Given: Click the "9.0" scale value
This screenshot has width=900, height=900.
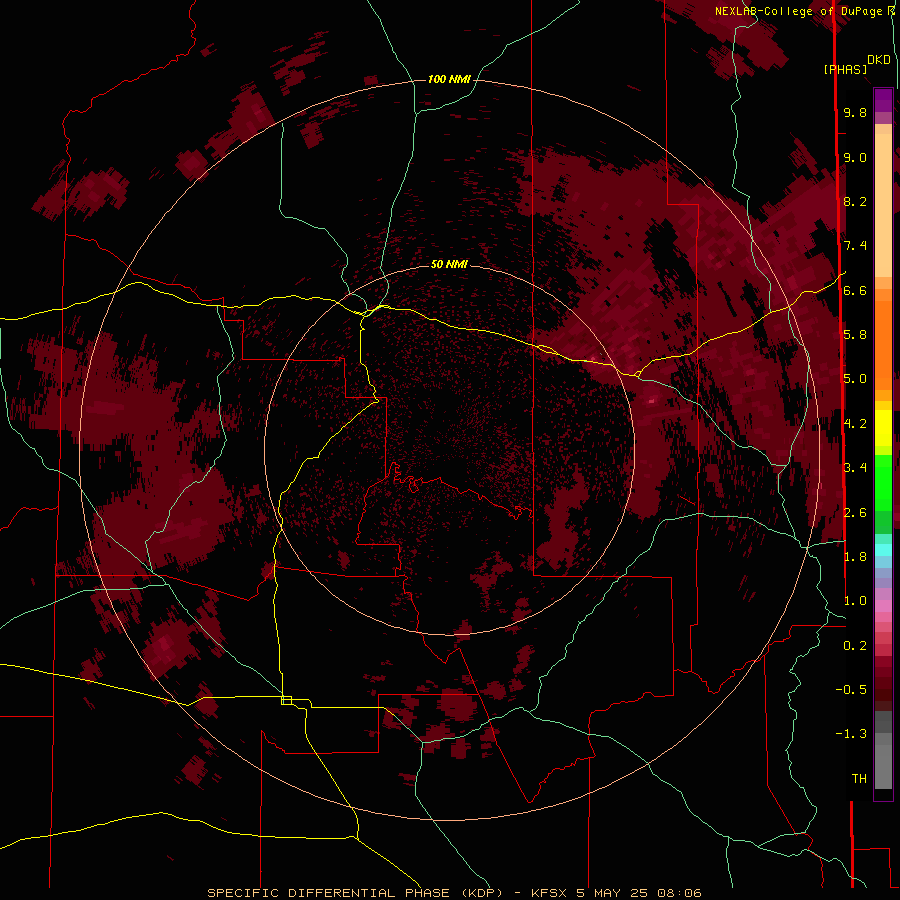Looking at the screenshot, I should click(x=855, y=157).
